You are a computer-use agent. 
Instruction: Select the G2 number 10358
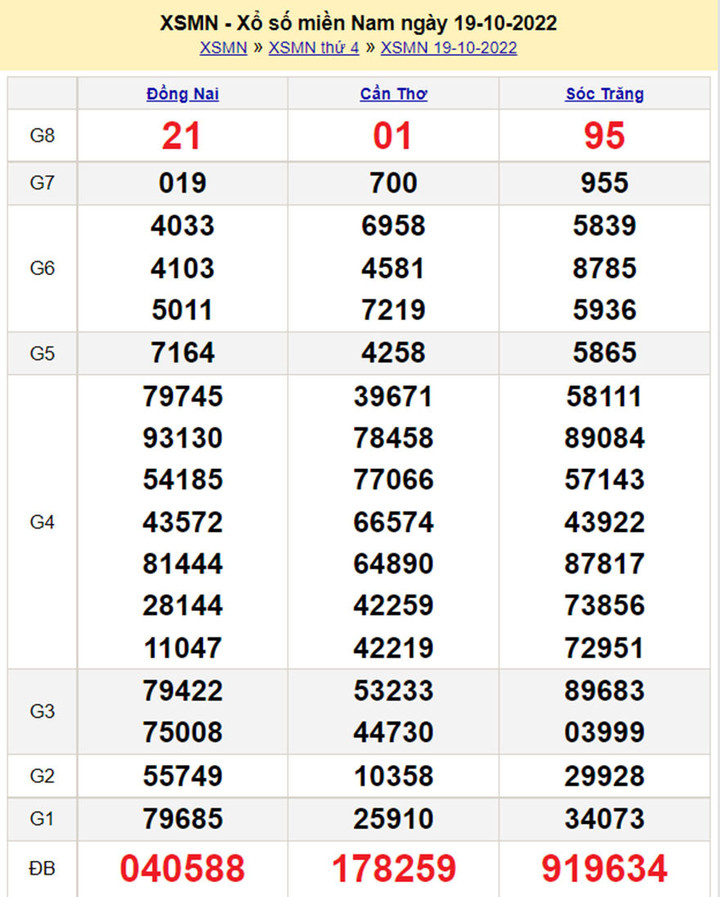click(393, 776)
